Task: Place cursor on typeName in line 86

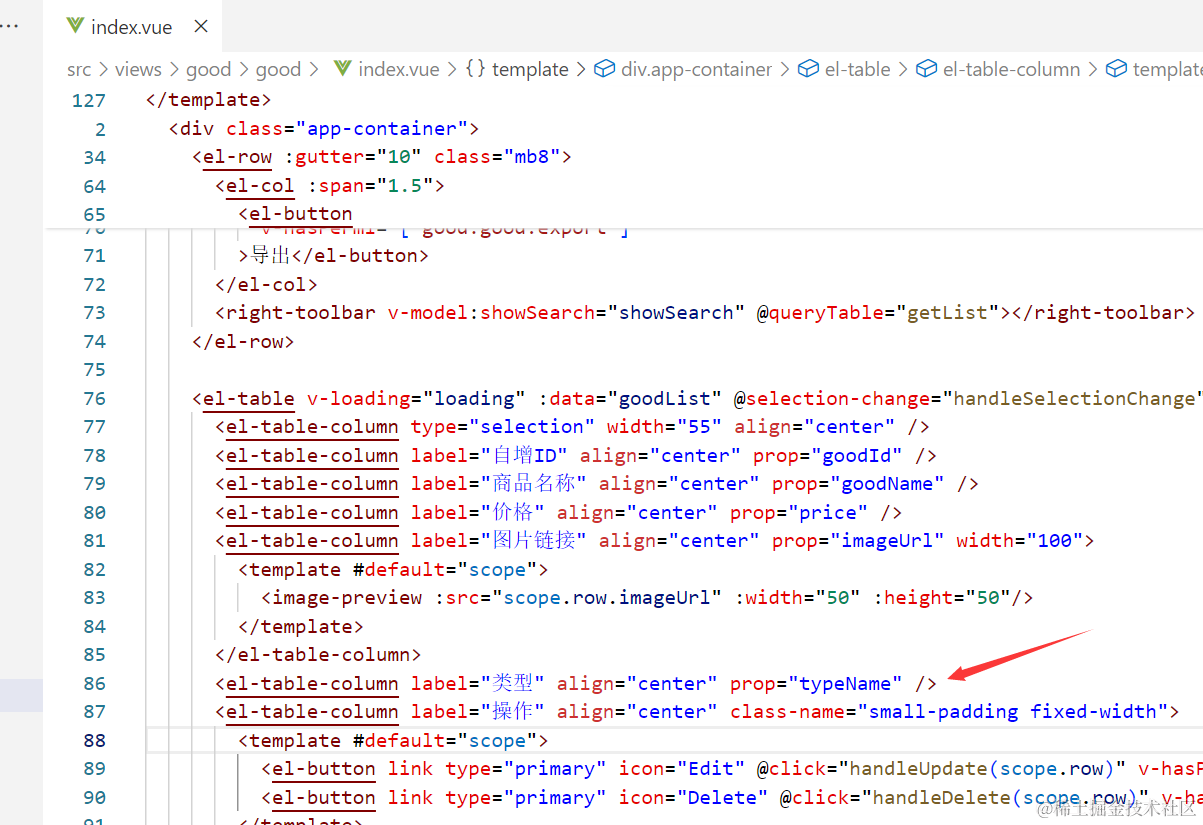Action: (845, 684)
